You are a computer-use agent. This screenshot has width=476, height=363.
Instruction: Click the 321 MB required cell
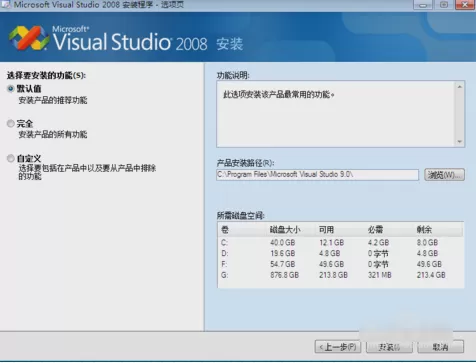pos(380,275)
